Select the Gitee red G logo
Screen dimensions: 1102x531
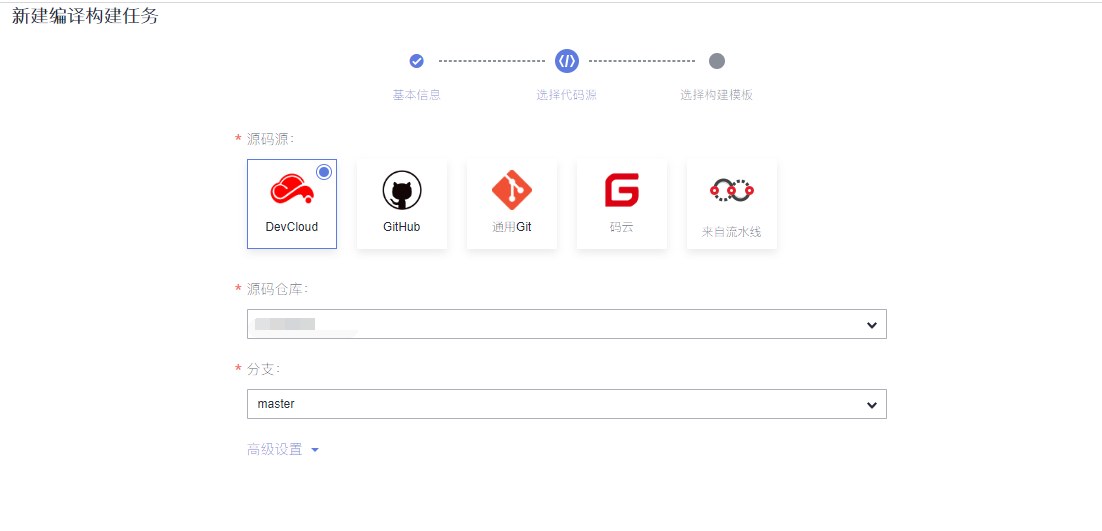(x=622, y=190)
